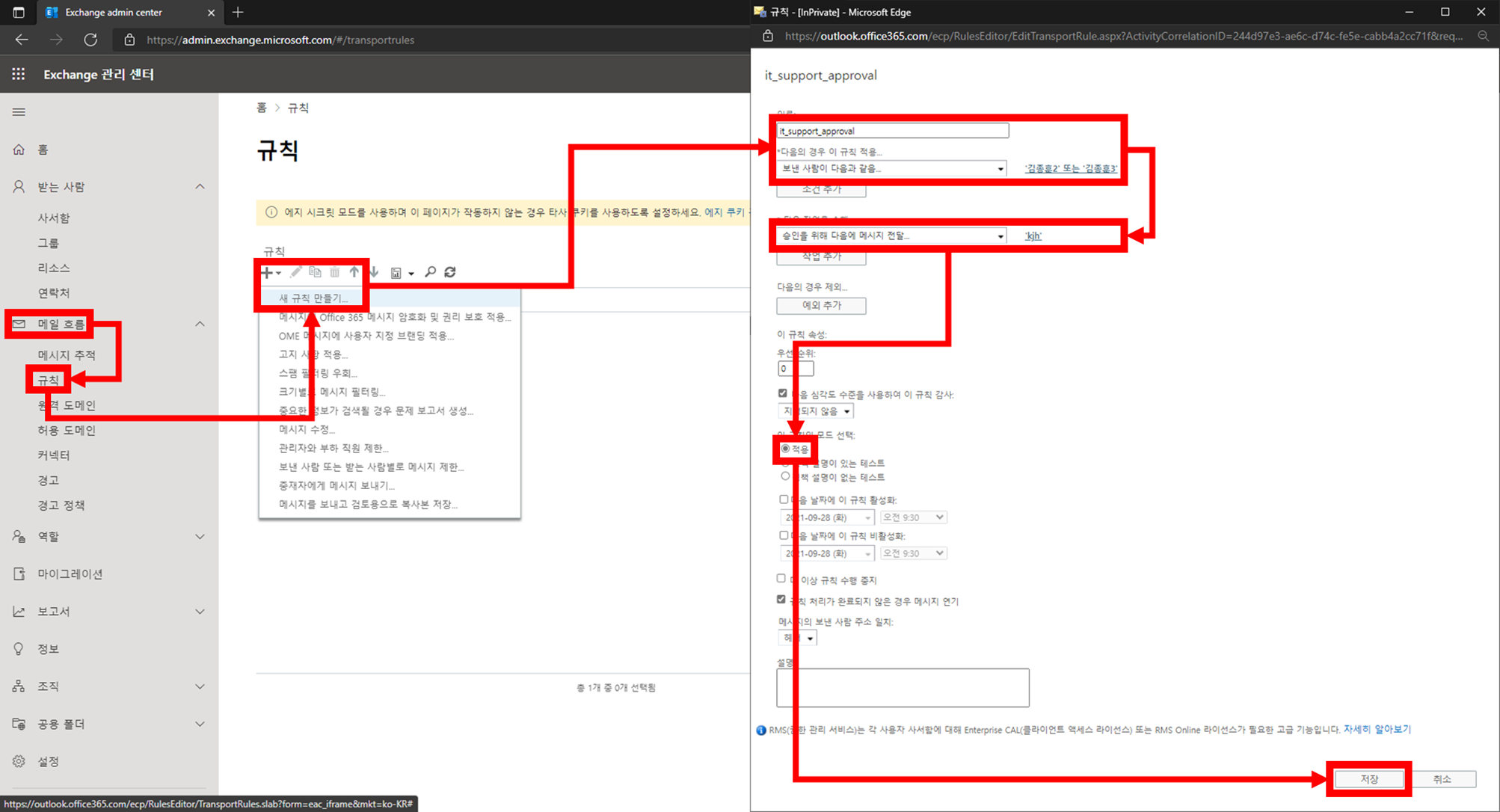Open 메시지 추적 in sidebar
Image resolution: width=1500 pixels, height=812 pixels.
tap(67, 355)
